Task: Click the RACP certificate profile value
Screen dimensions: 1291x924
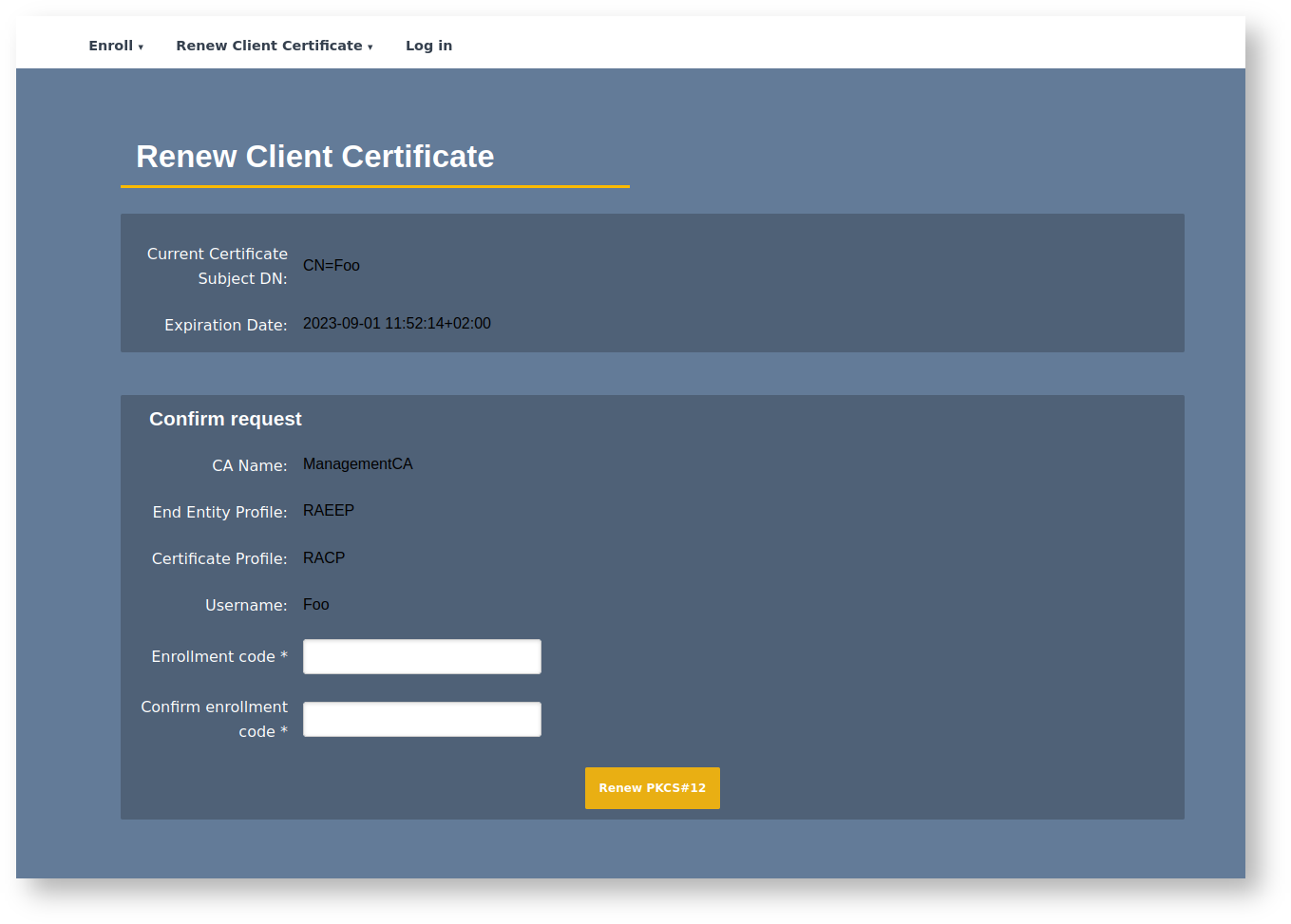Action: (323, 558)
